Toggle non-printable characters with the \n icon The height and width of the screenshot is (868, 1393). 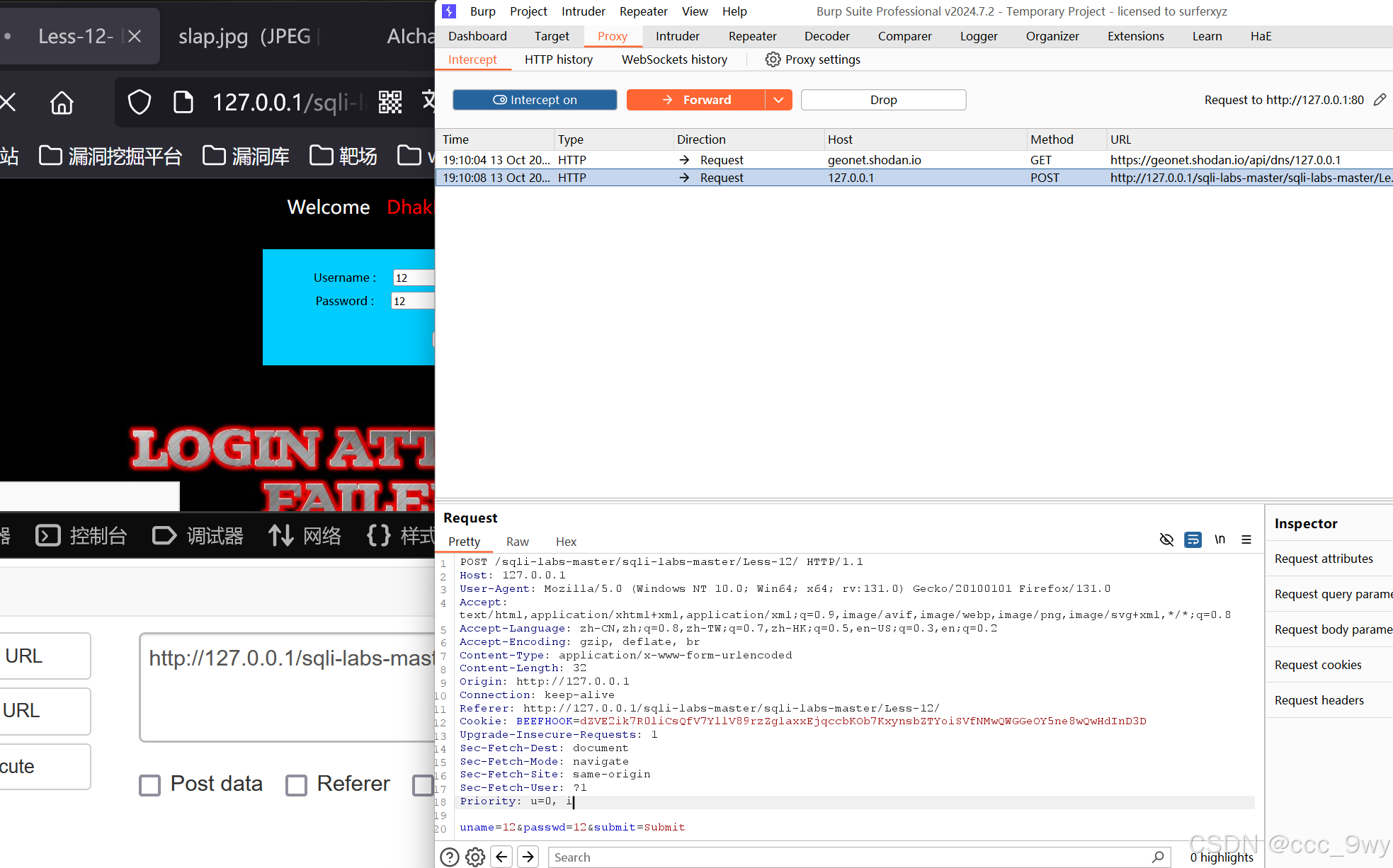(x=1219, y=539)
